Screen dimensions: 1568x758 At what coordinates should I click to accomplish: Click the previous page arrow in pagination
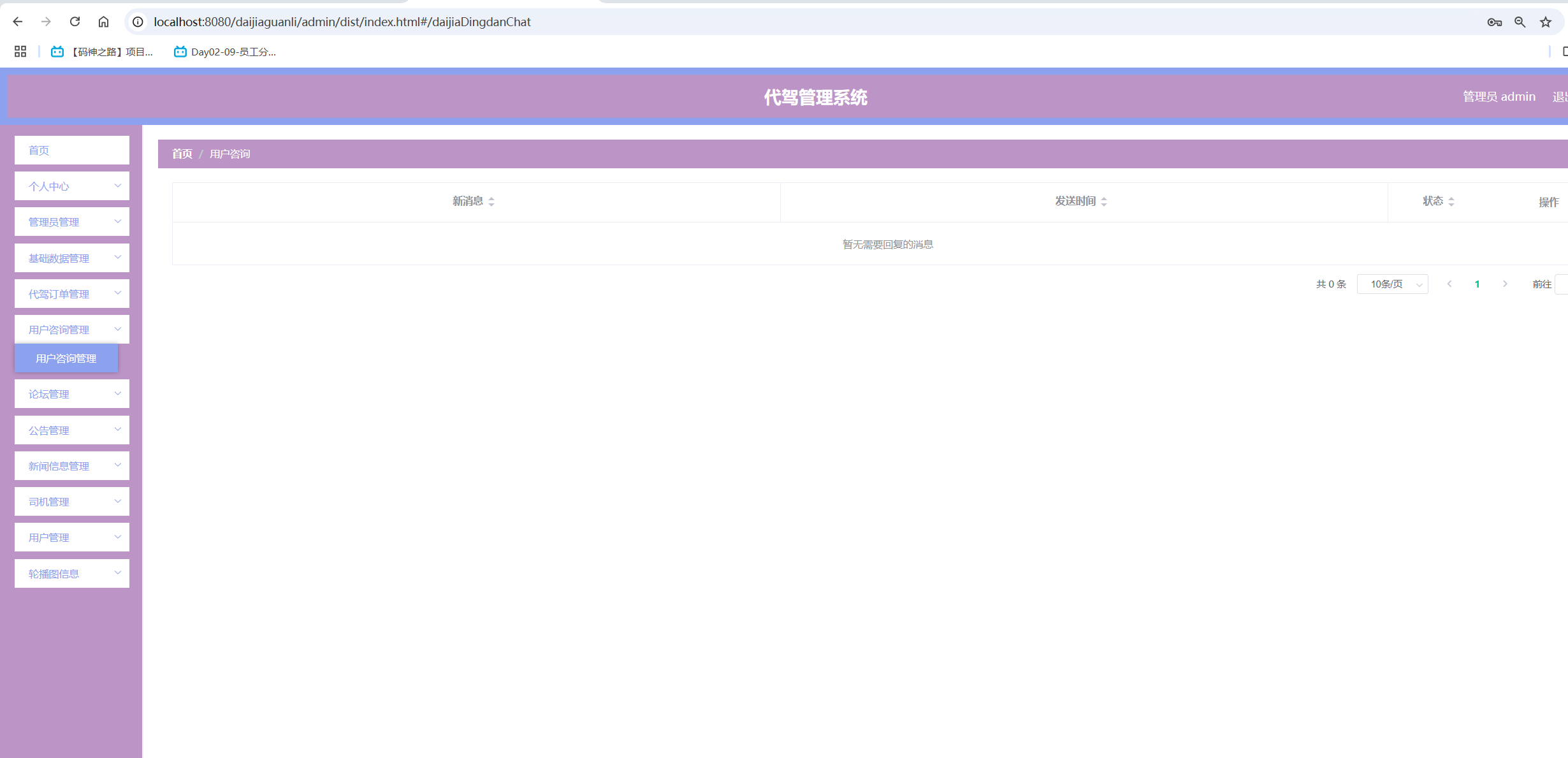pyautogui.click(x=1449, y=284)
